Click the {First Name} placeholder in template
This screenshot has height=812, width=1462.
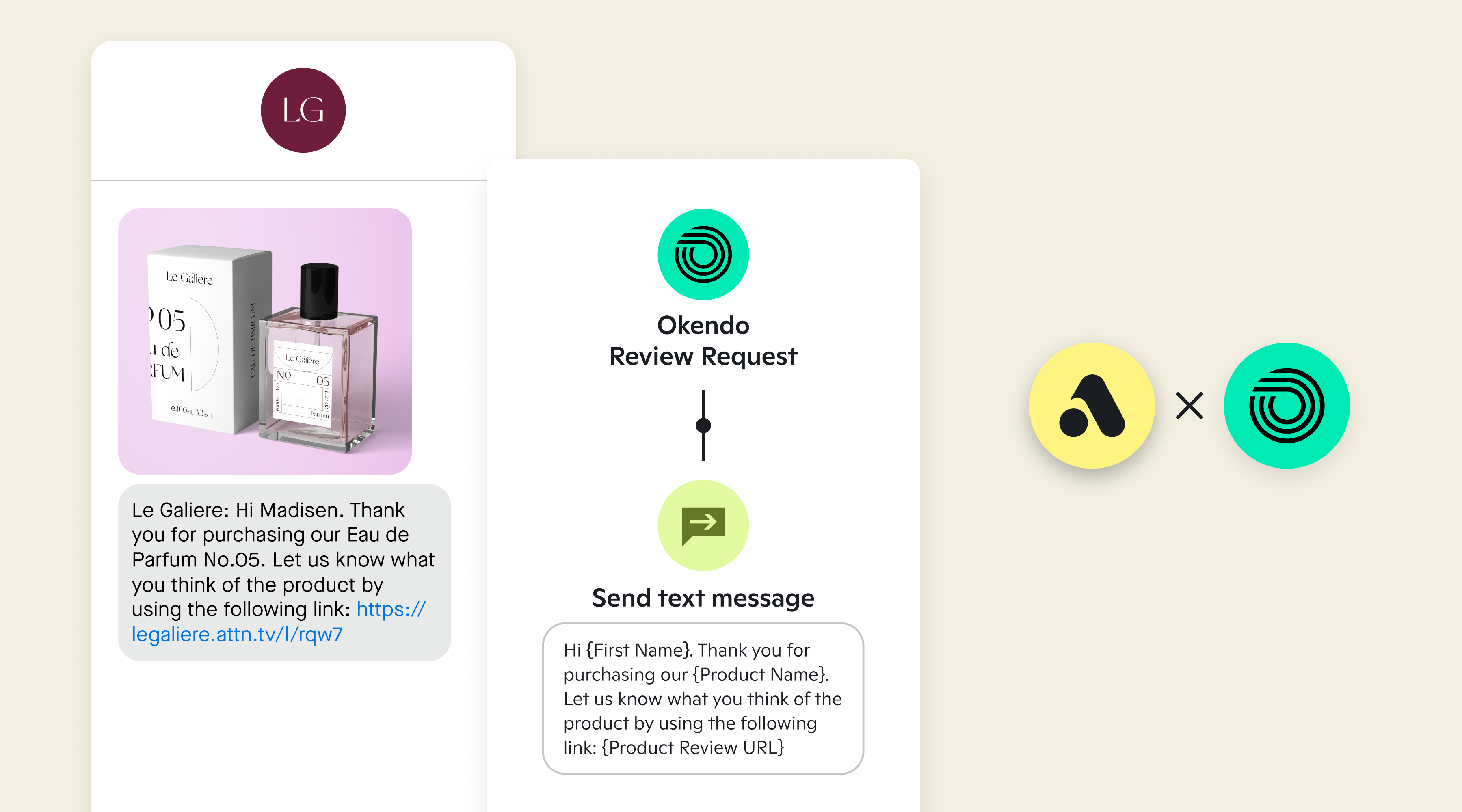coord(638,650)
